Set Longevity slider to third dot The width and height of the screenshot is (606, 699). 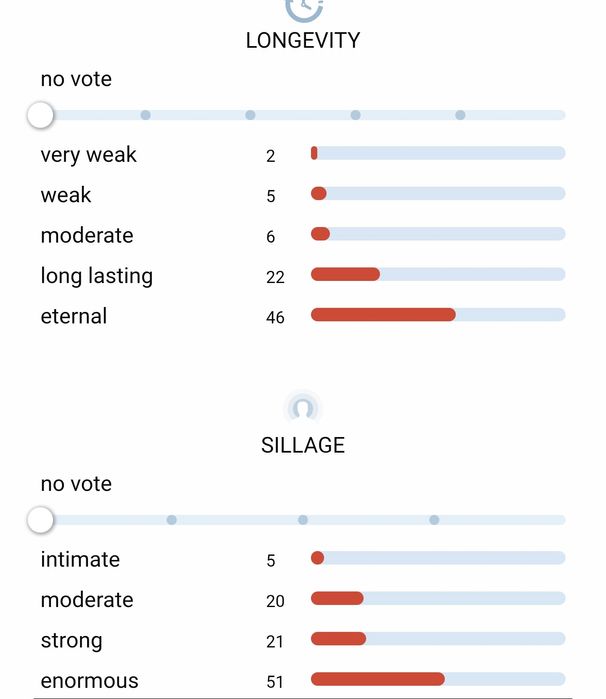(x=355, y=115)
